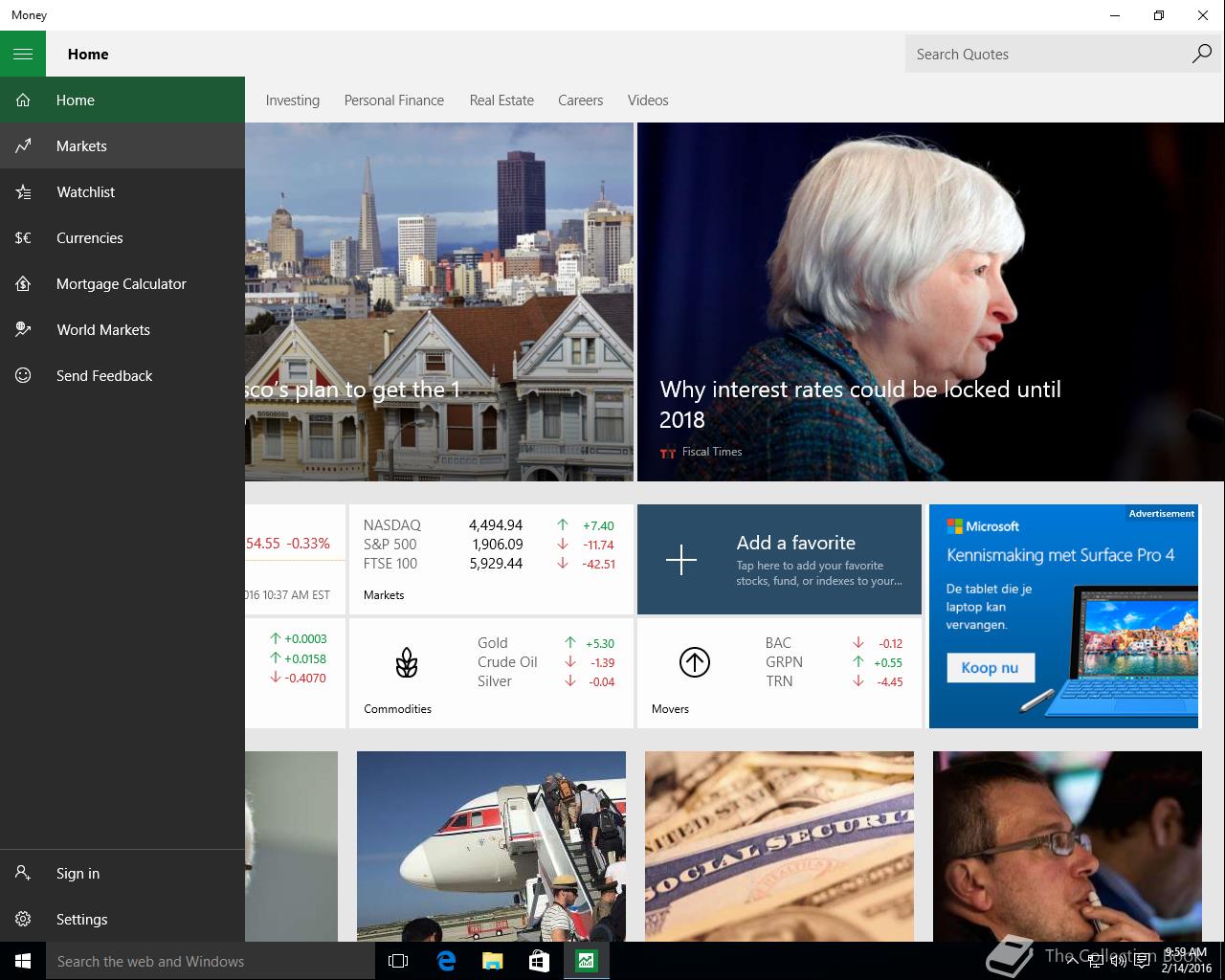The image size is (1225, 980).
Task: Click the TRN mover row
Action: point(834,681)
